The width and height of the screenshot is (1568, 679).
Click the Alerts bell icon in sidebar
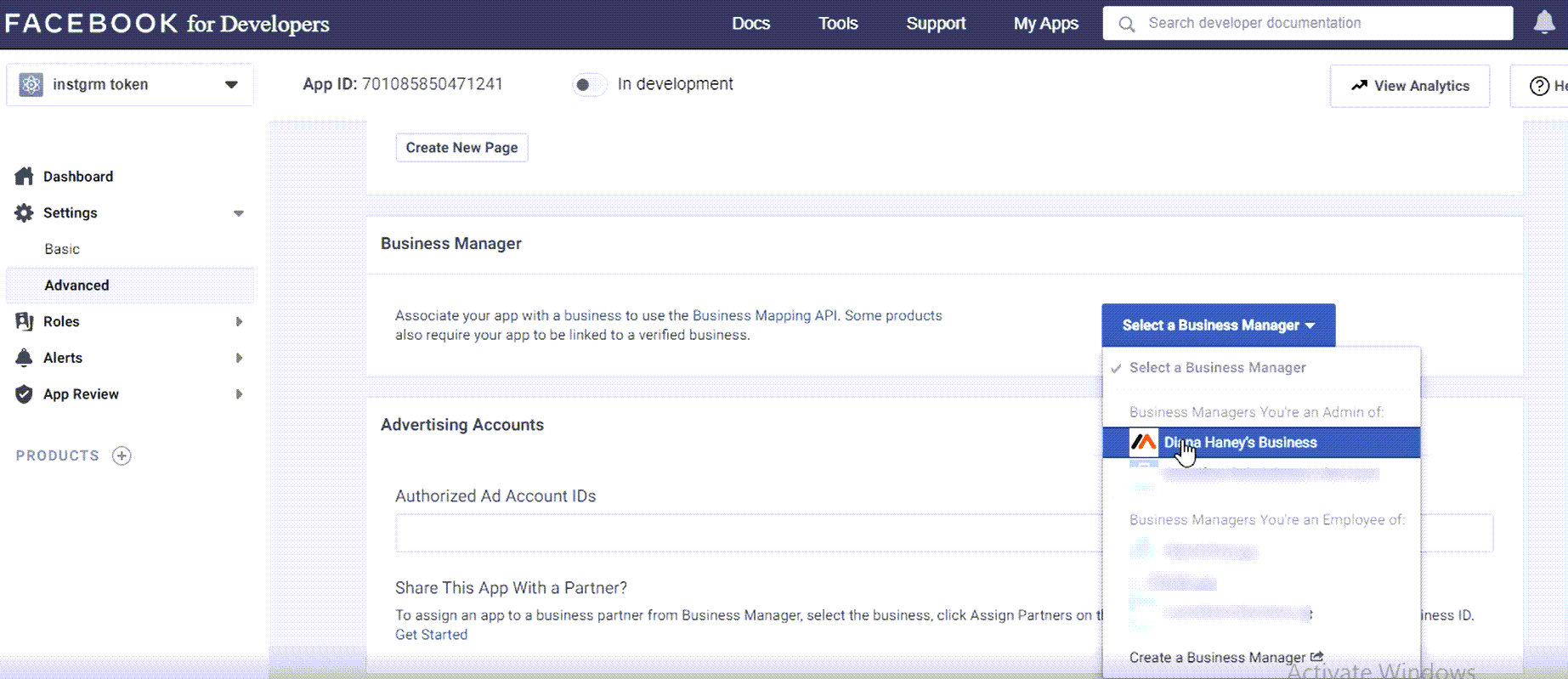[25, 358]
